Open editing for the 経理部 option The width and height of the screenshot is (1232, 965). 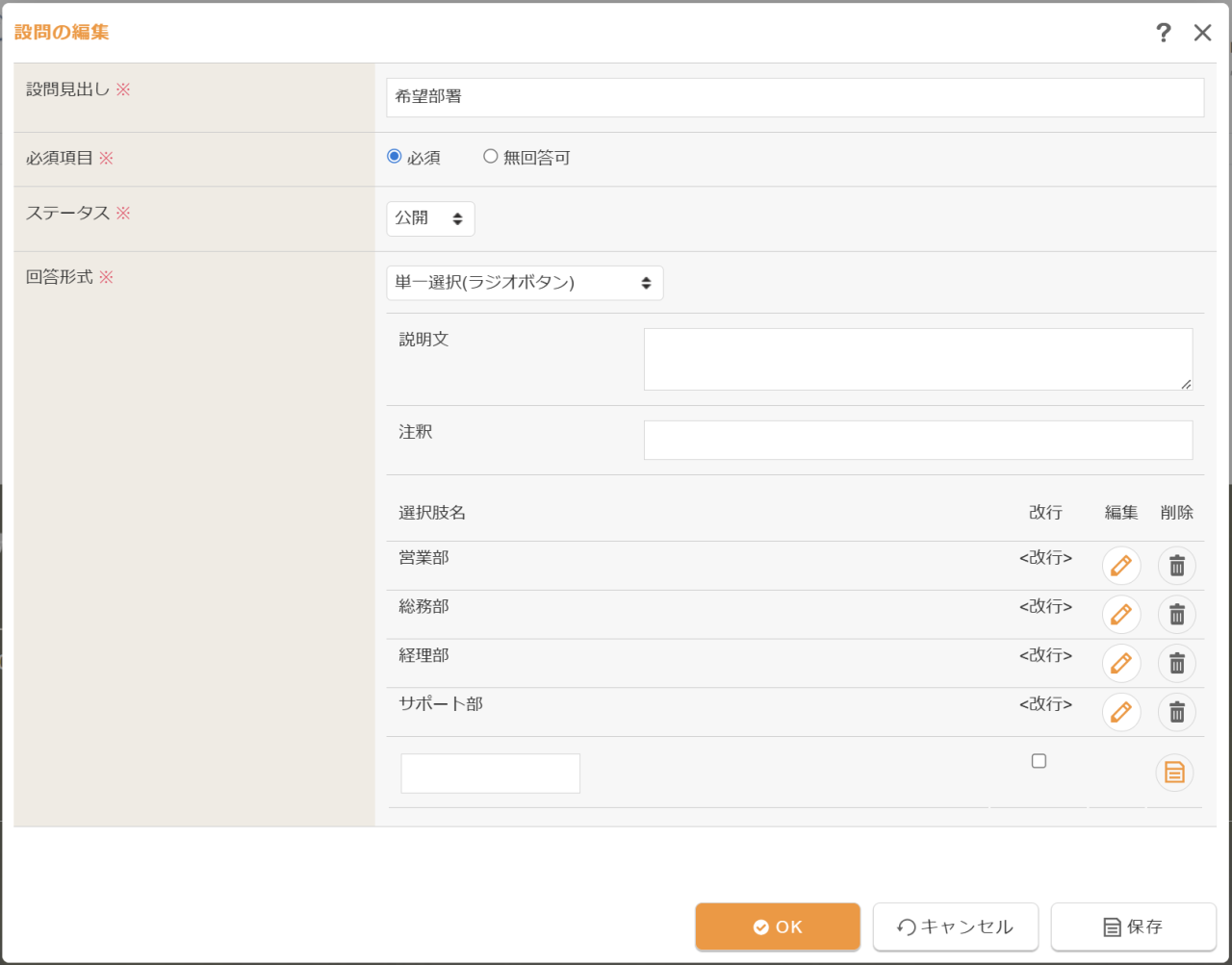[x=1120, y=664]
